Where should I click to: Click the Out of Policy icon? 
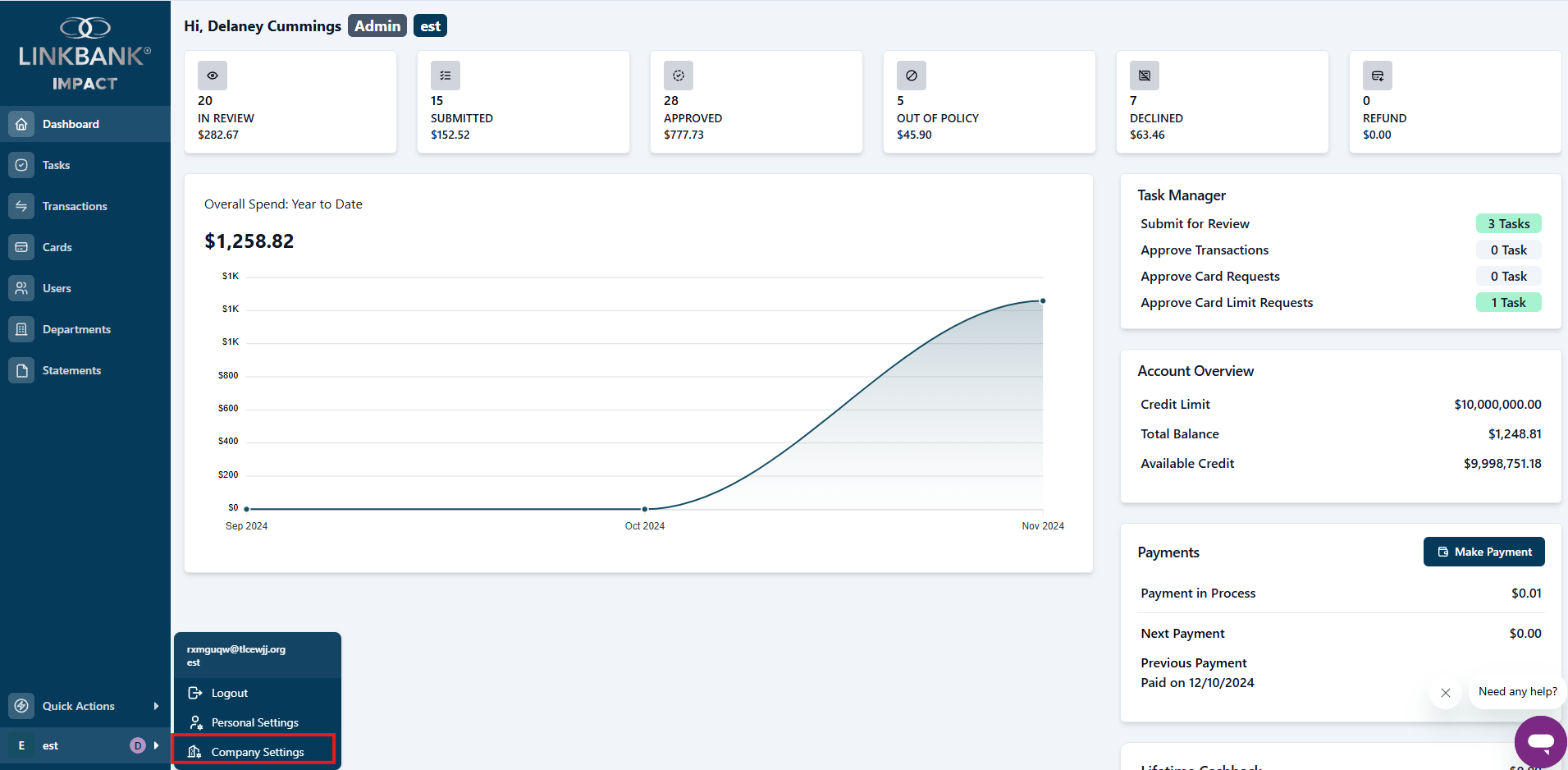point(912,76)
